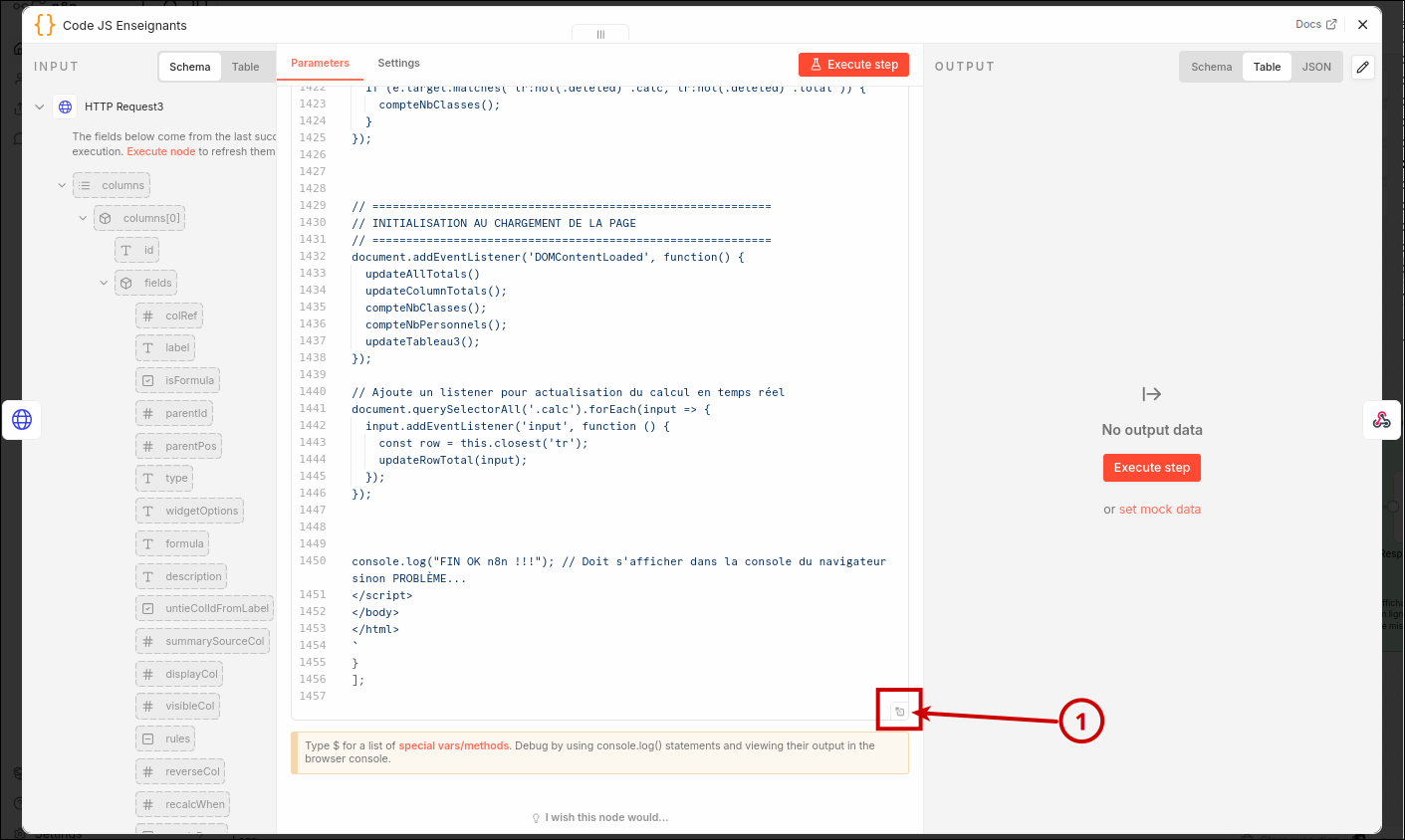Switch output view to Schema
The image size is (1405, 840).
[1212, 67]
